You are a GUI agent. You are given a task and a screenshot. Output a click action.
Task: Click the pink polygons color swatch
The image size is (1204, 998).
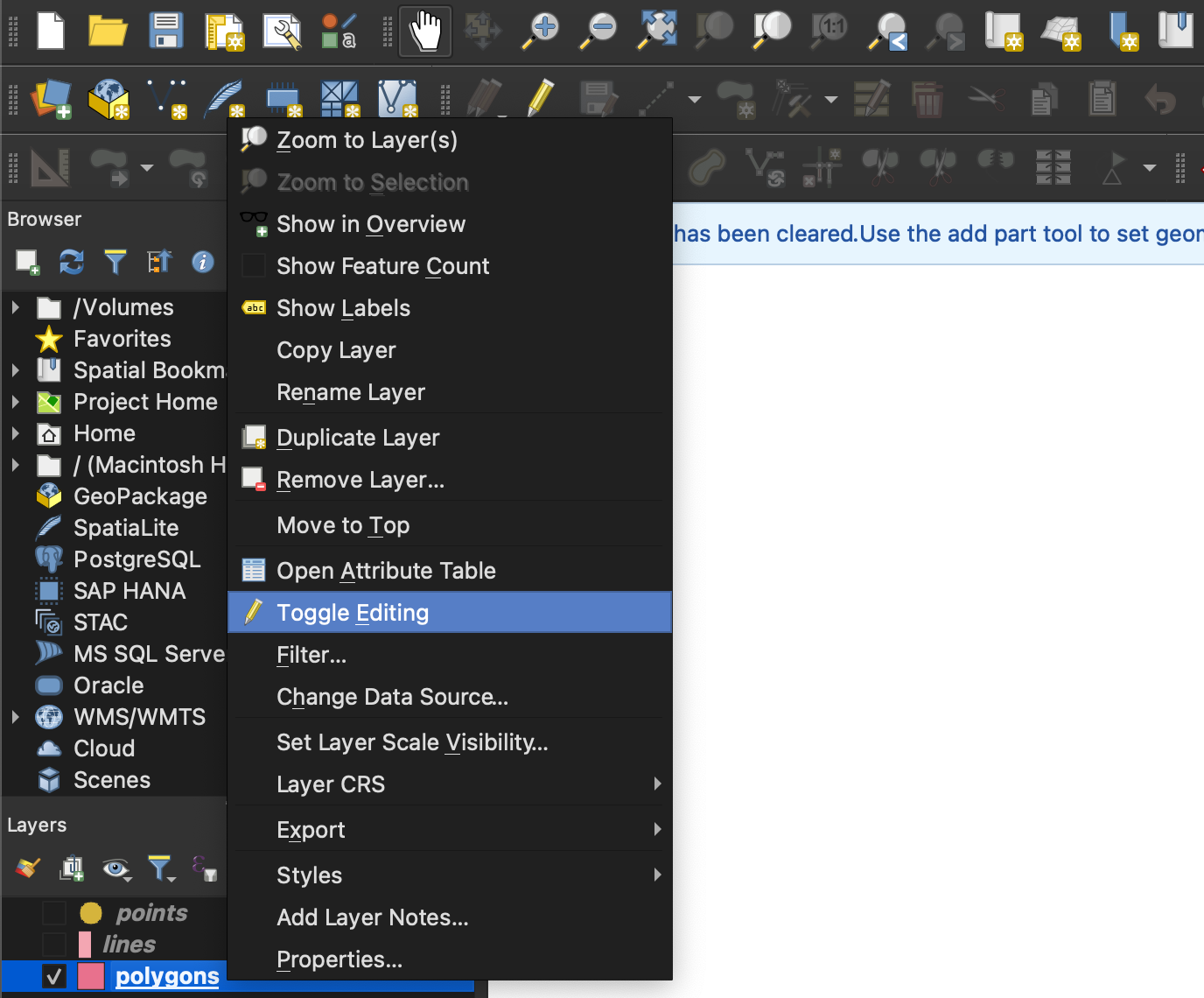coord(90,976)
